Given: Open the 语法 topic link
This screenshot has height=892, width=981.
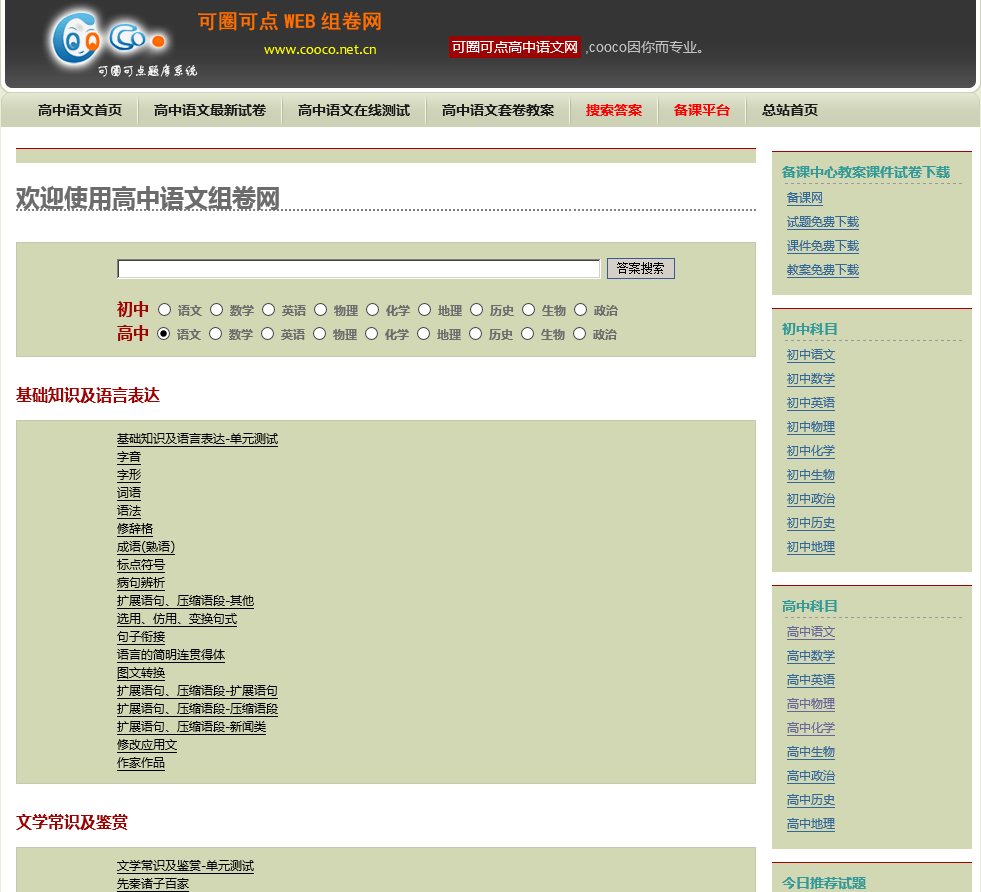Looking at the screenshot, I should coord(129,511).
